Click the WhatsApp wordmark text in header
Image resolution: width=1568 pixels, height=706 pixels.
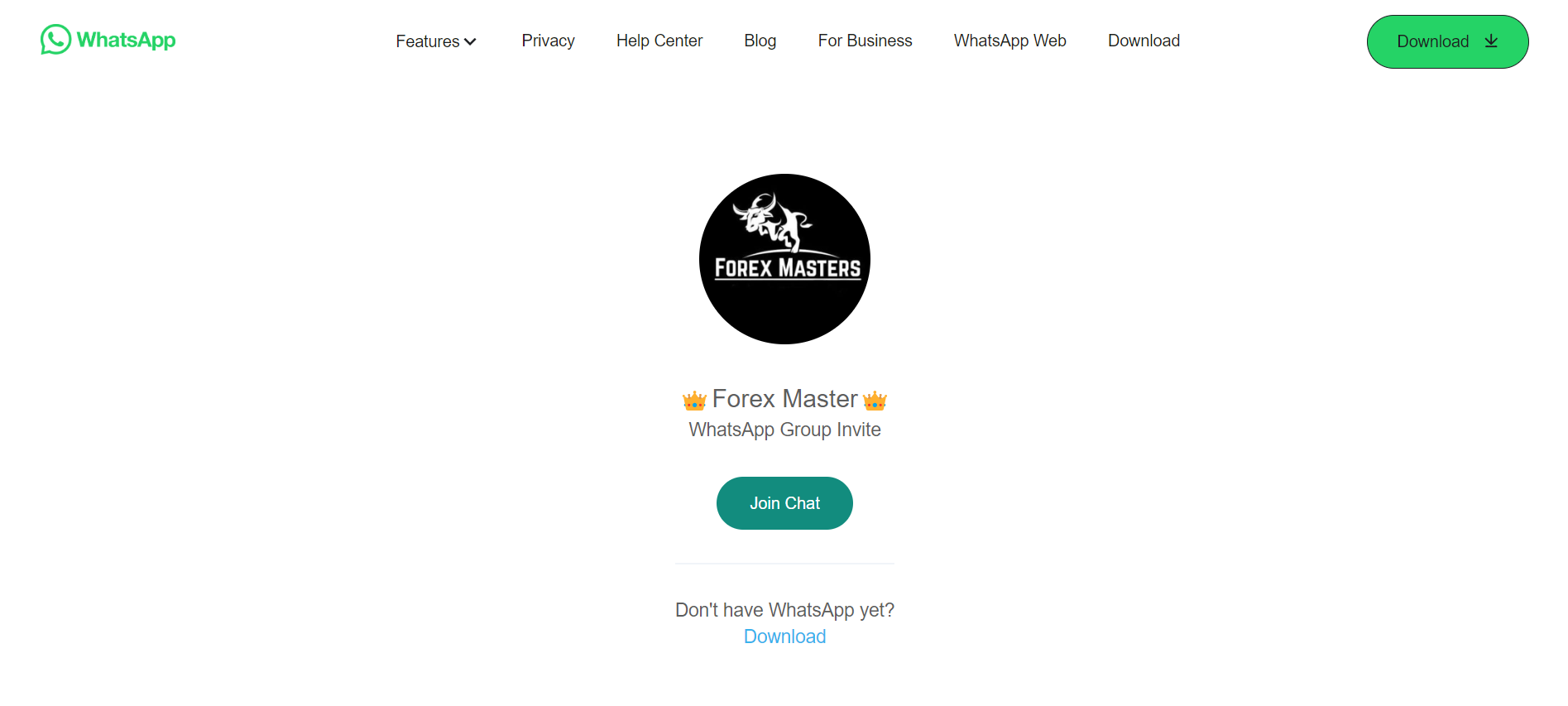point(126,40)
